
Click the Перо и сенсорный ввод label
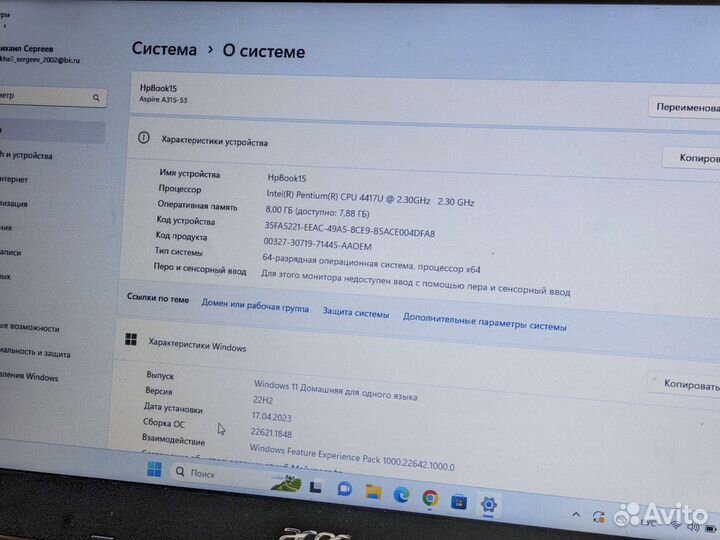point(200,269)
